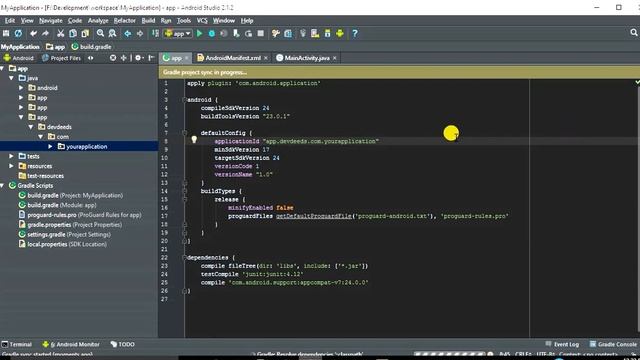Open the Project Structure icon
This screenshot has height=360, width=640.
[x=288, y=33]
